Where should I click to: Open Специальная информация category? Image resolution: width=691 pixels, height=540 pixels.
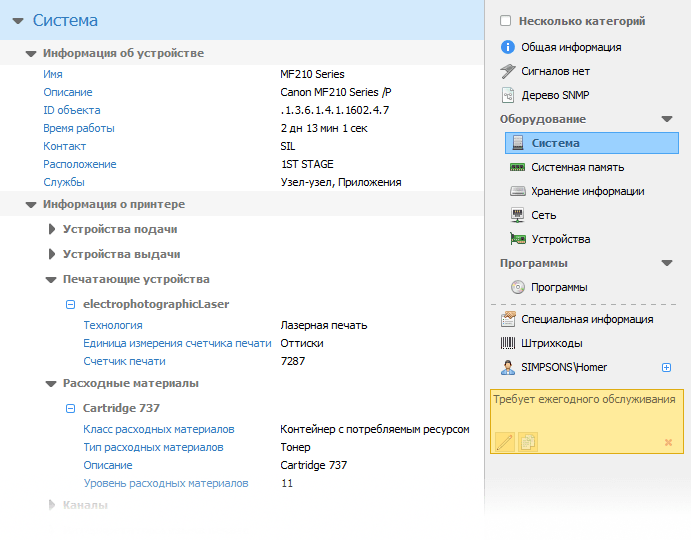[x=587, y=319]
